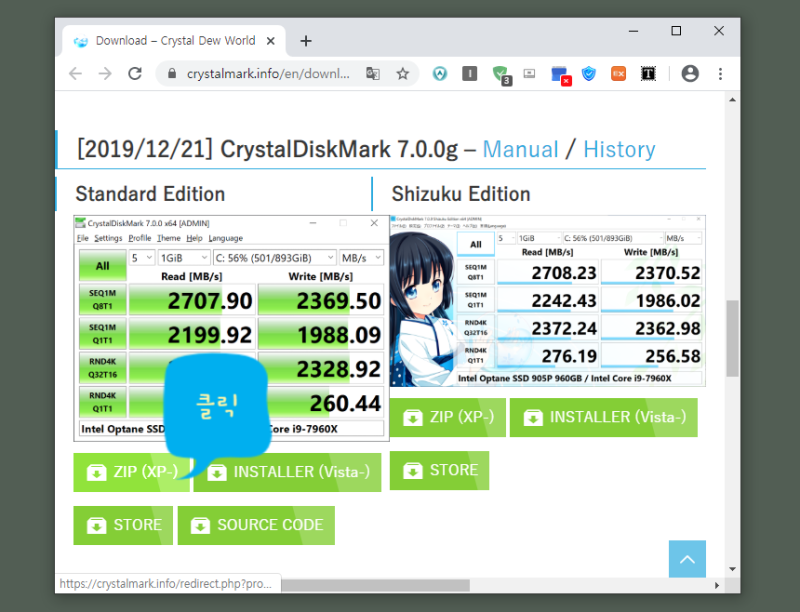Reload the Crystal Dew World page
This screenshot has width=800, height=612.
tap(135, 74)
